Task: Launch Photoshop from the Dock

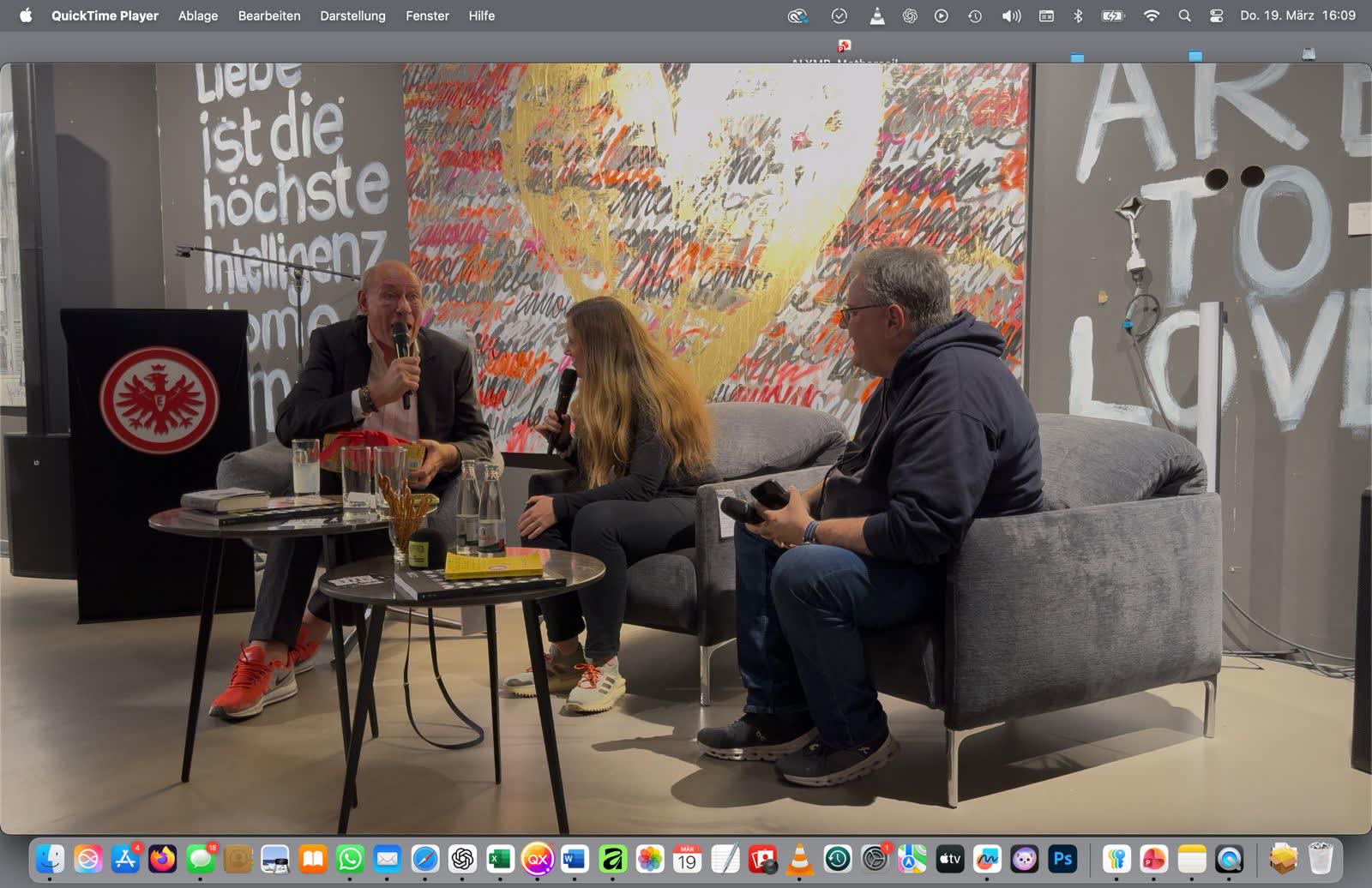Action: (x=1062, y=858)
